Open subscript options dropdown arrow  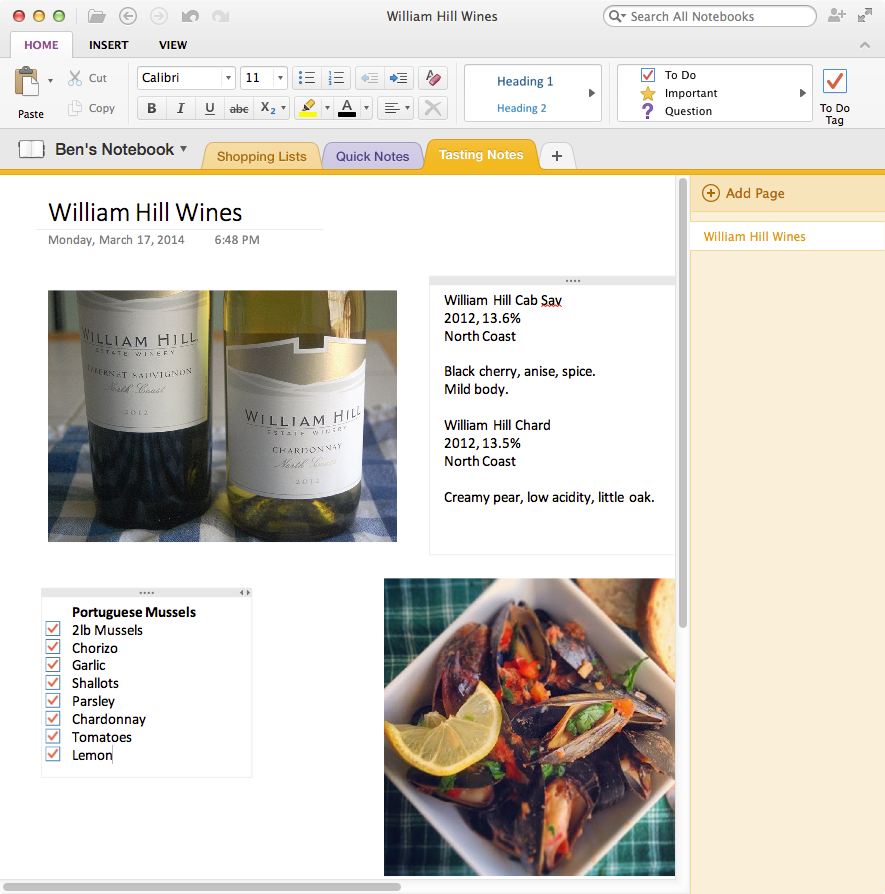click(283, 108)
